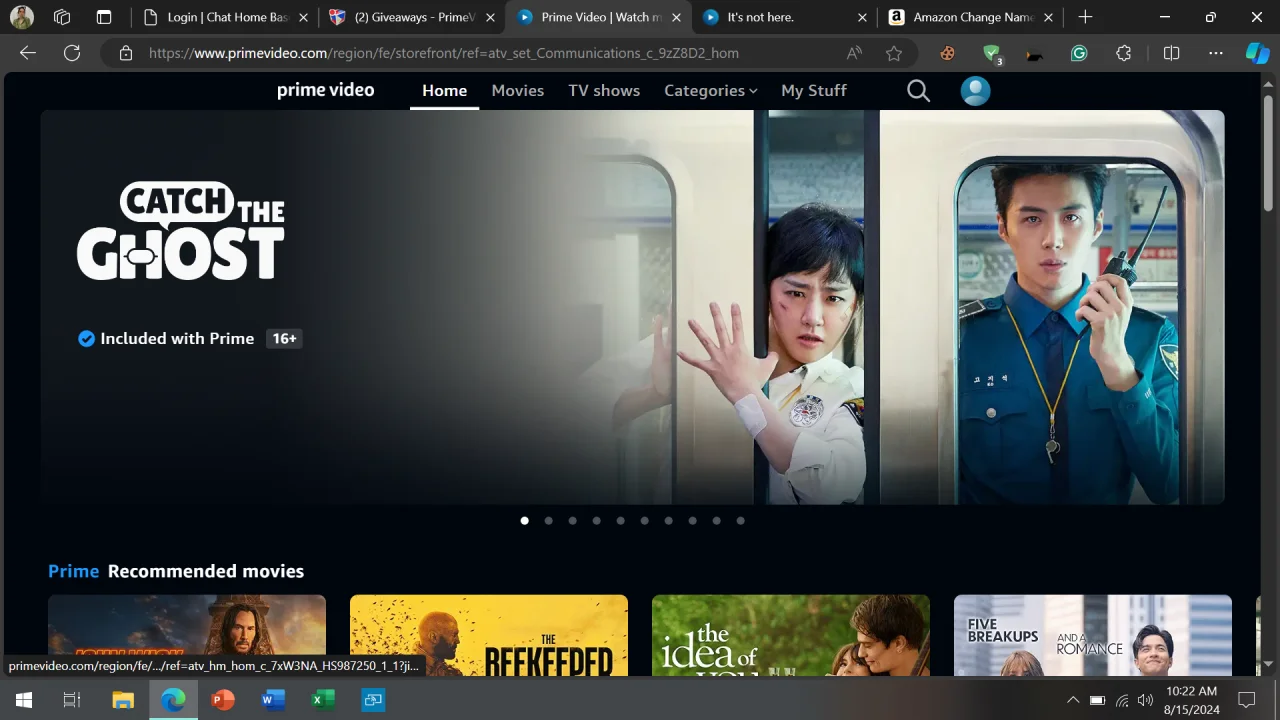The image size is (1280, 720).
Task: Open The Beekeeper movie thumbnail
Action: point(489,635)
